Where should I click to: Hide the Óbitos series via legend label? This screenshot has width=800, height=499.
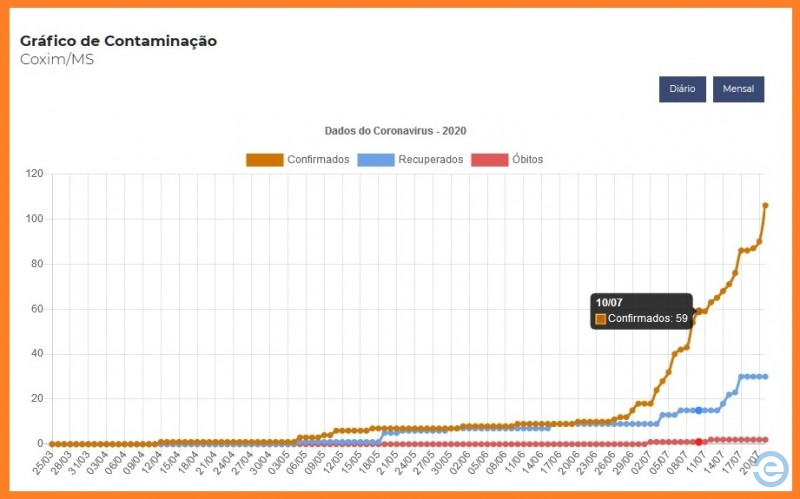tap(527, 160)
